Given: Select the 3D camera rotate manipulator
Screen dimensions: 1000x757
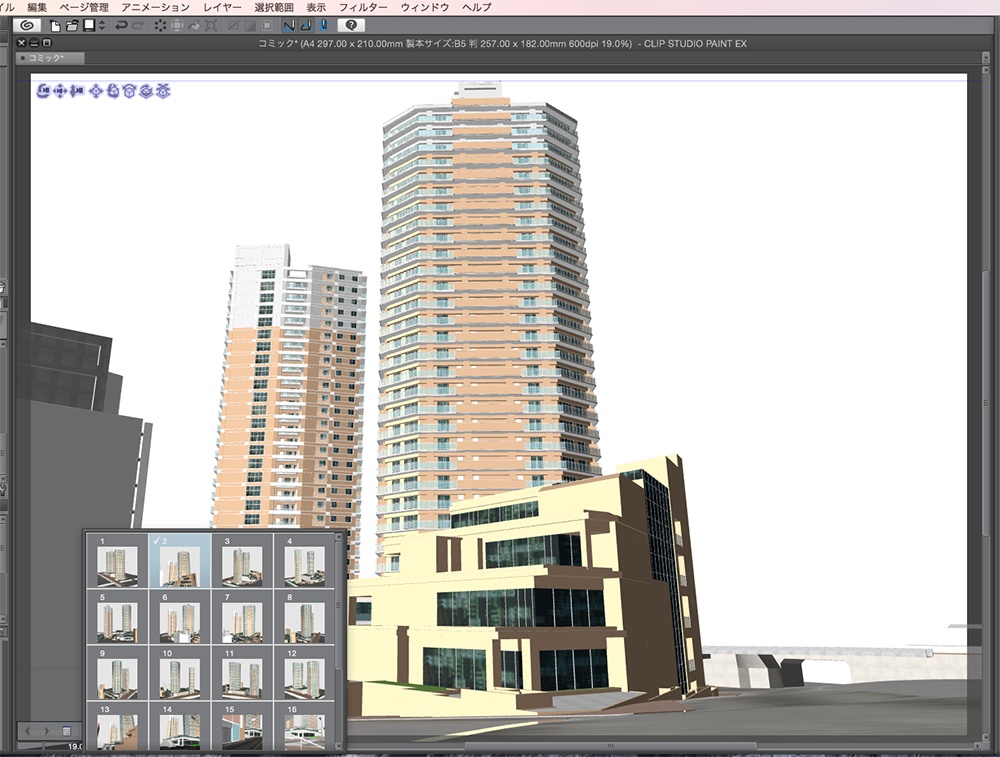Looking at the screenshot, I should pos(43,91).
